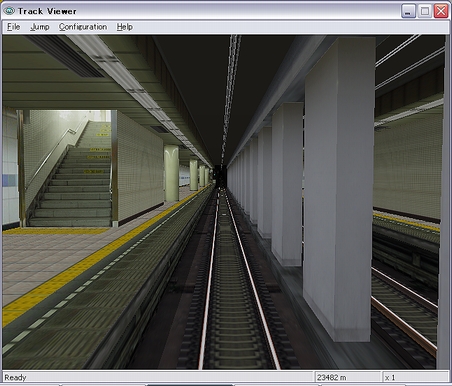Open the Jump menu
Image resolution: width=452 pixels, height=386 pixels.
coord(40,27)
